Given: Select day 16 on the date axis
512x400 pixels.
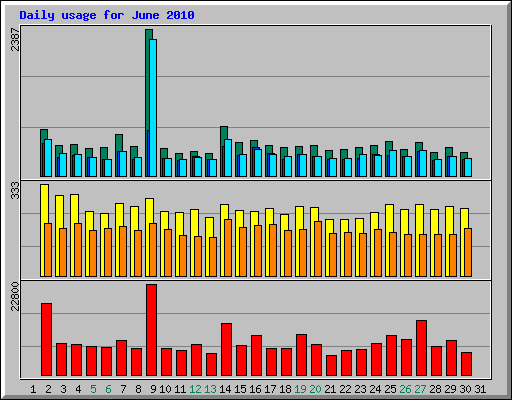Looking at the screenshot, I should (255, 389).
